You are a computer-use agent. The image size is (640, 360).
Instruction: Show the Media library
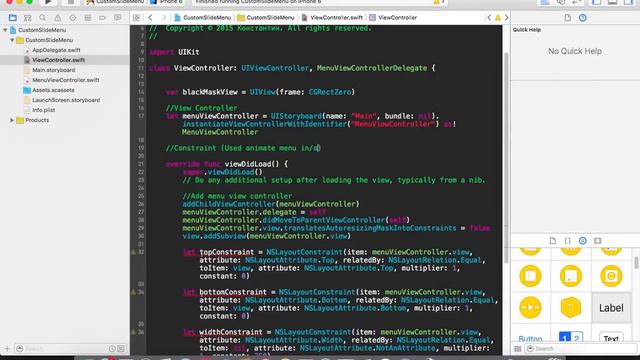[x=598, y=241]
